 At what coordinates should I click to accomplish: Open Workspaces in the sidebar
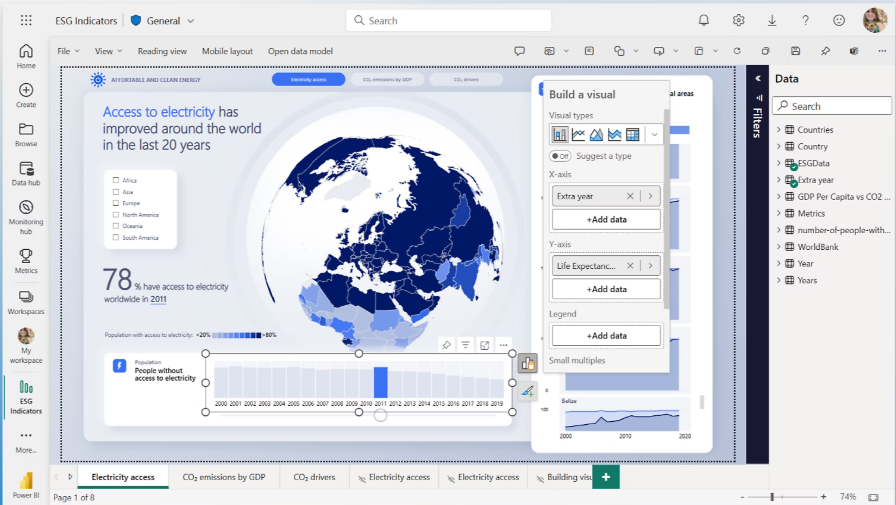click(26, 303)
